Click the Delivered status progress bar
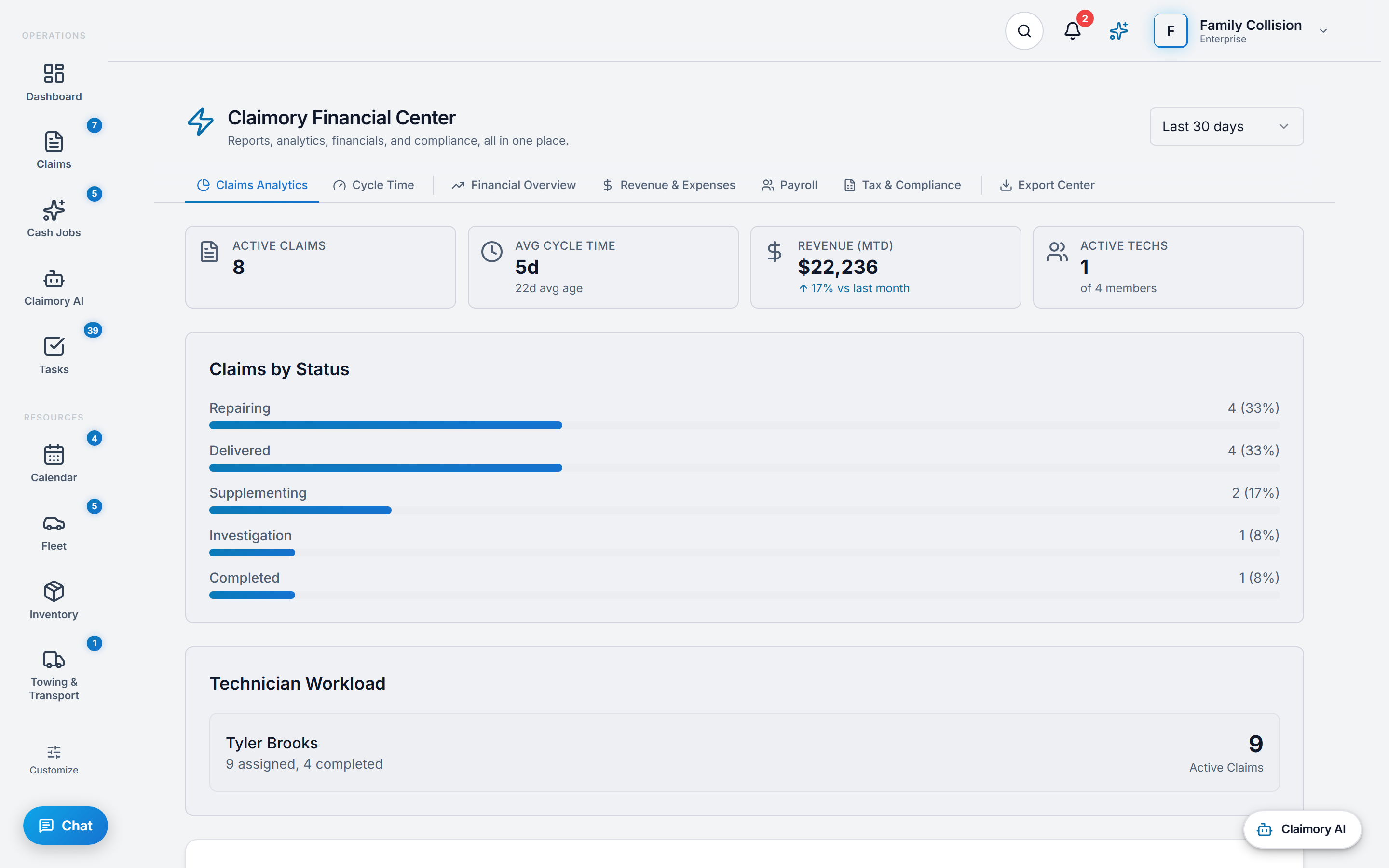This screenshot has width=1389, height=868. tap(745, 468)
